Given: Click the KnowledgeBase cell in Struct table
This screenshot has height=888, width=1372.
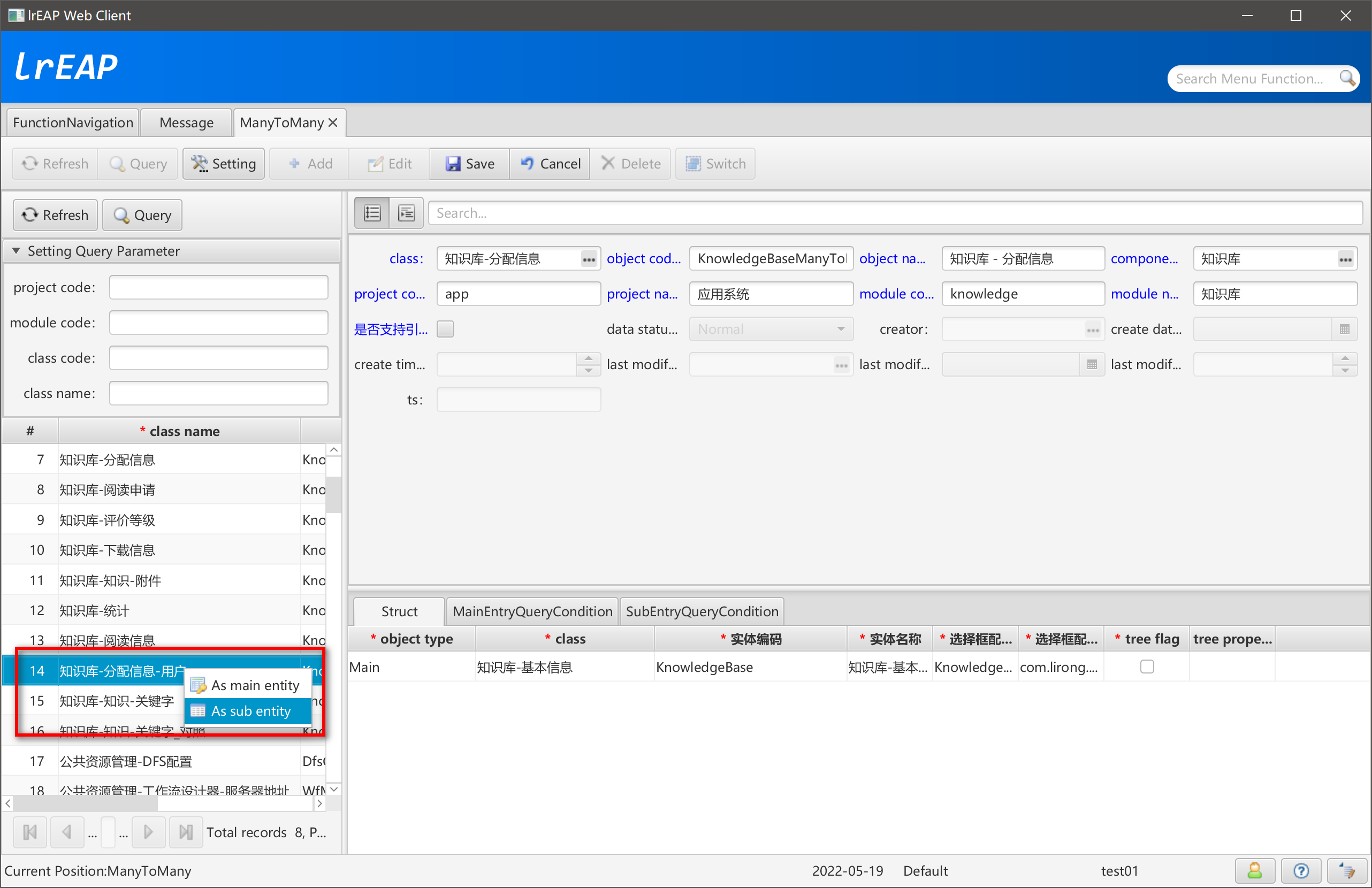Looking at the screenshot, I should (x=750, y=667).
